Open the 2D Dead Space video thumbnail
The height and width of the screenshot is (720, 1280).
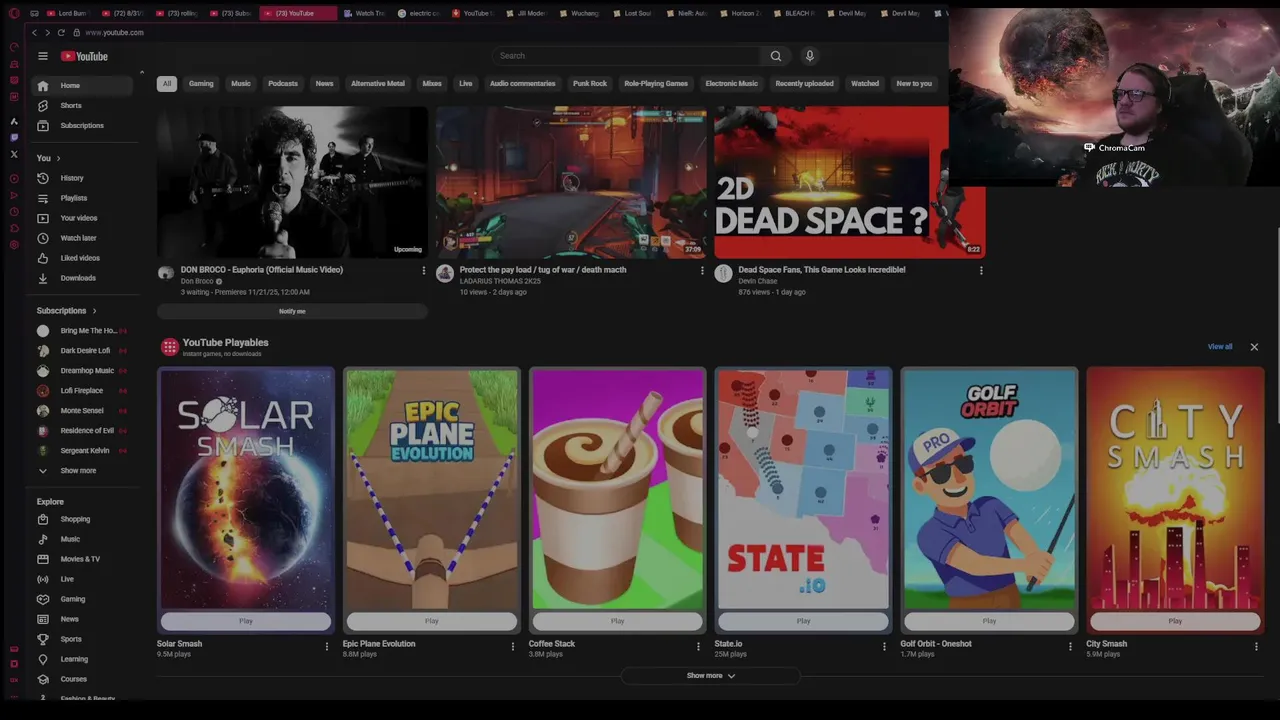coord(849,182)
